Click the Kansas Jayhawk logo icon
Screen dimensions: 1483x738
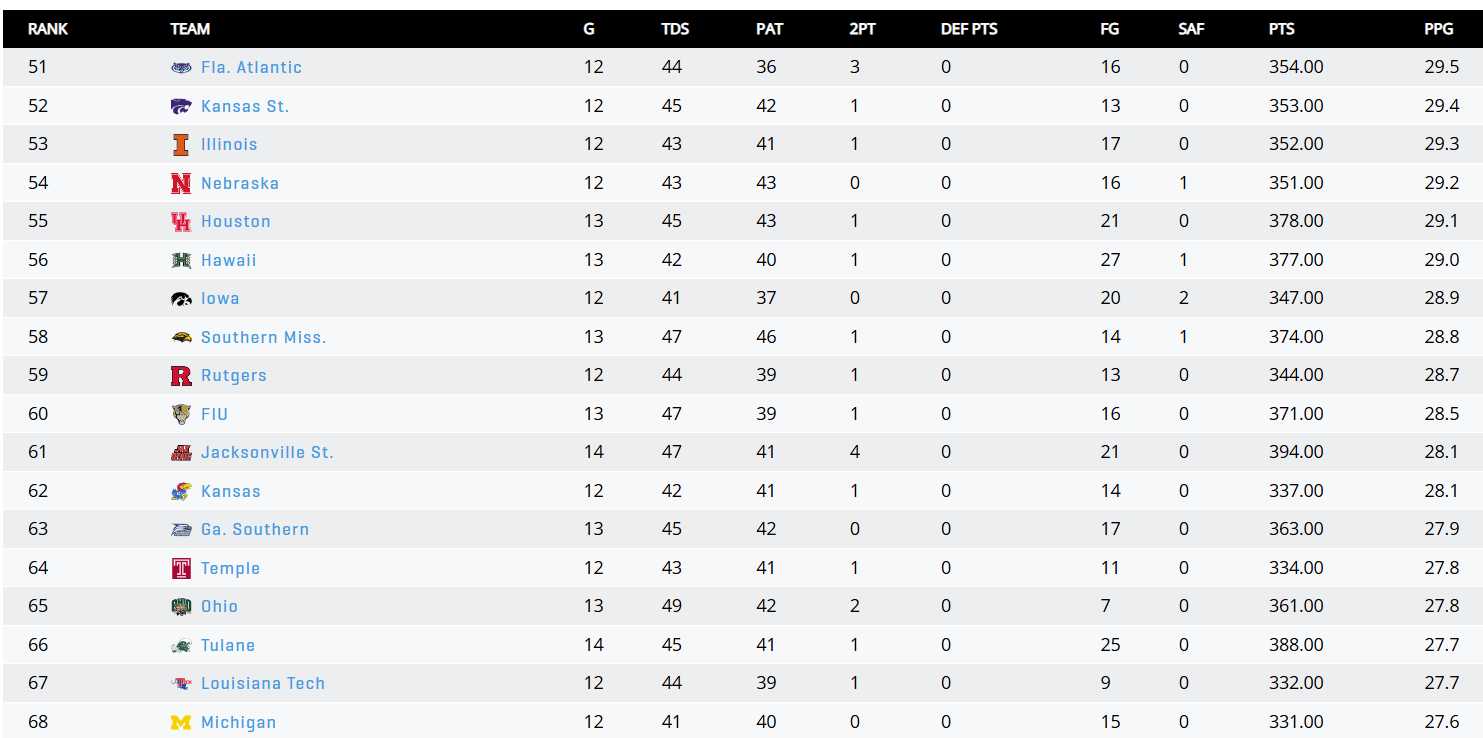pos(181,491)
